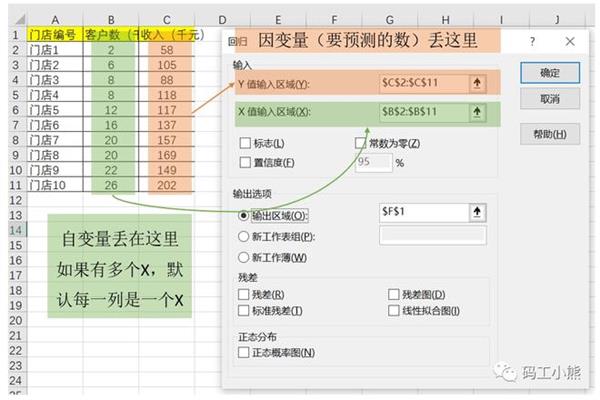This screenshot has width=600, height=400.
Task: Select row 14 header
Action: (x=16, y=230)
